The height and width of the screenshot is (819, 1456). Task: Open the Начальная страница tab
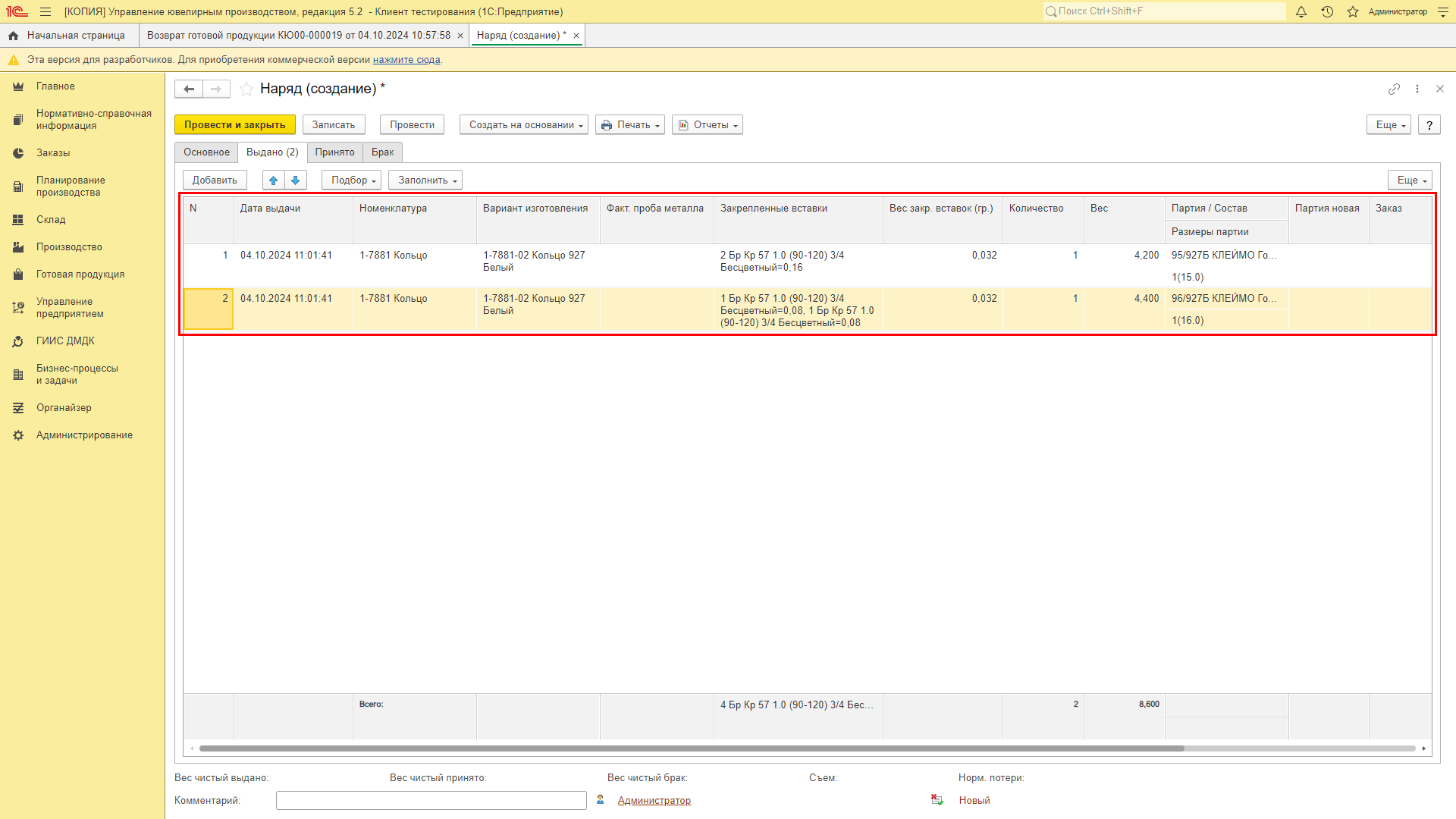point(69,36)
